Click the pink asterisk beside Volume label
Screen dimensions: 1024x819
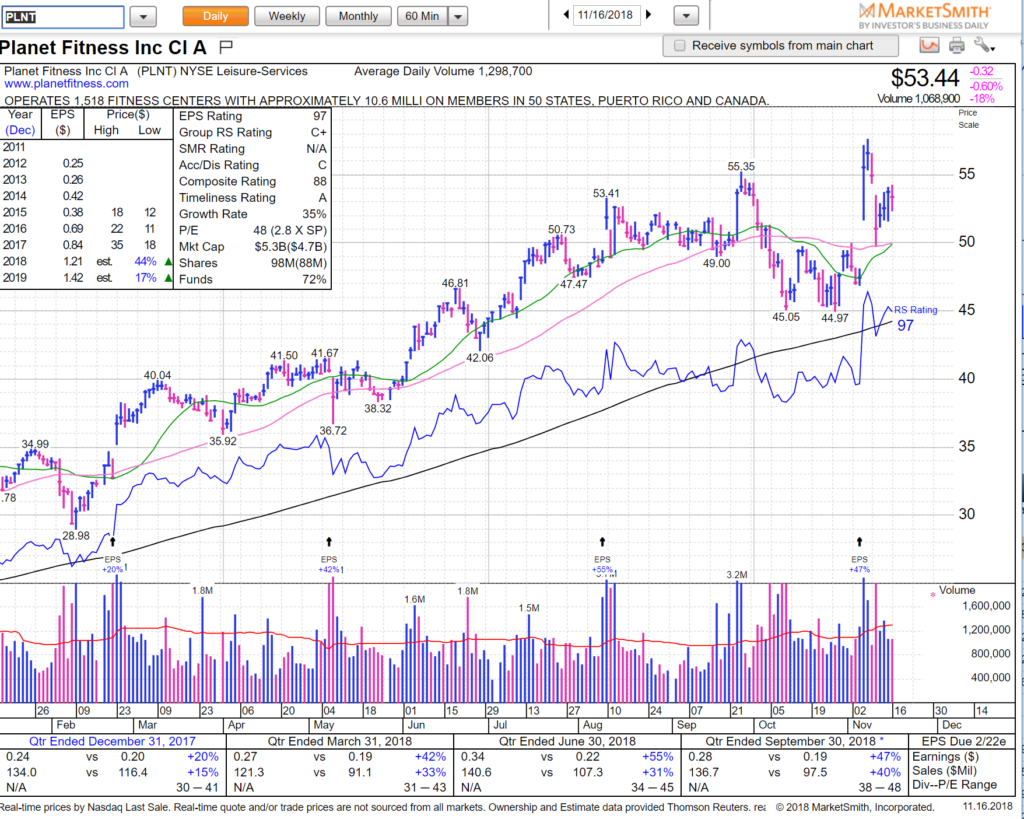pyautogui.click(x=933, y=594)
